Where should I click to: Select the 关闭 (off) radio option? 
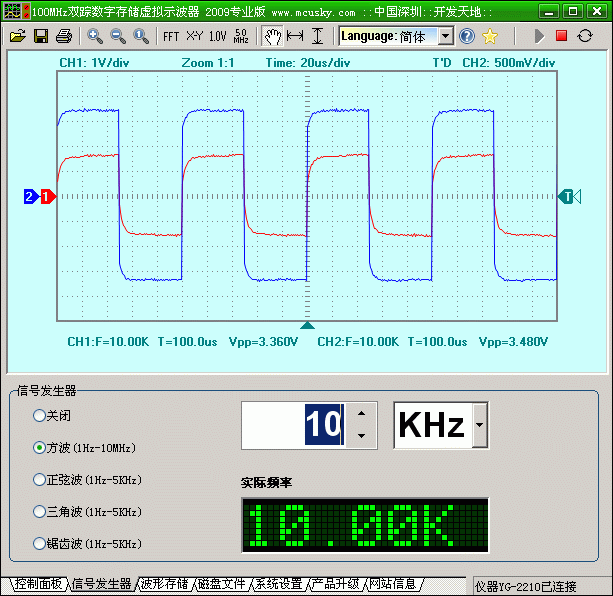point(40,415)
